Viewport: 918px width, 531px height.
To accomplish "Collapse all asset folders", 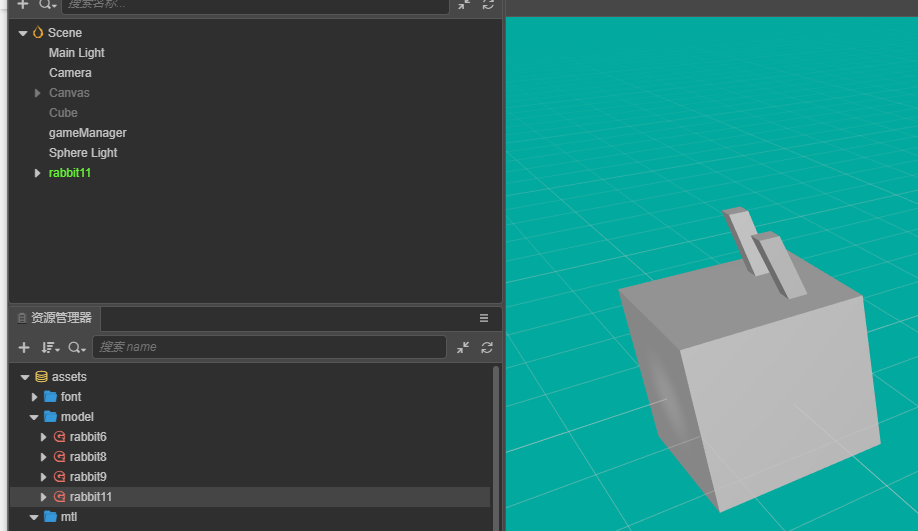I will point(463,348).
